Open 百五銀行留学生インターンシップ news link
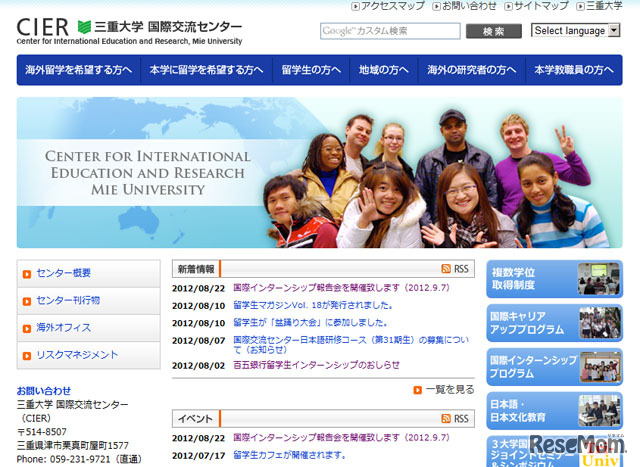This screenshot has height=467, width=640. click(x=316, y=365)
